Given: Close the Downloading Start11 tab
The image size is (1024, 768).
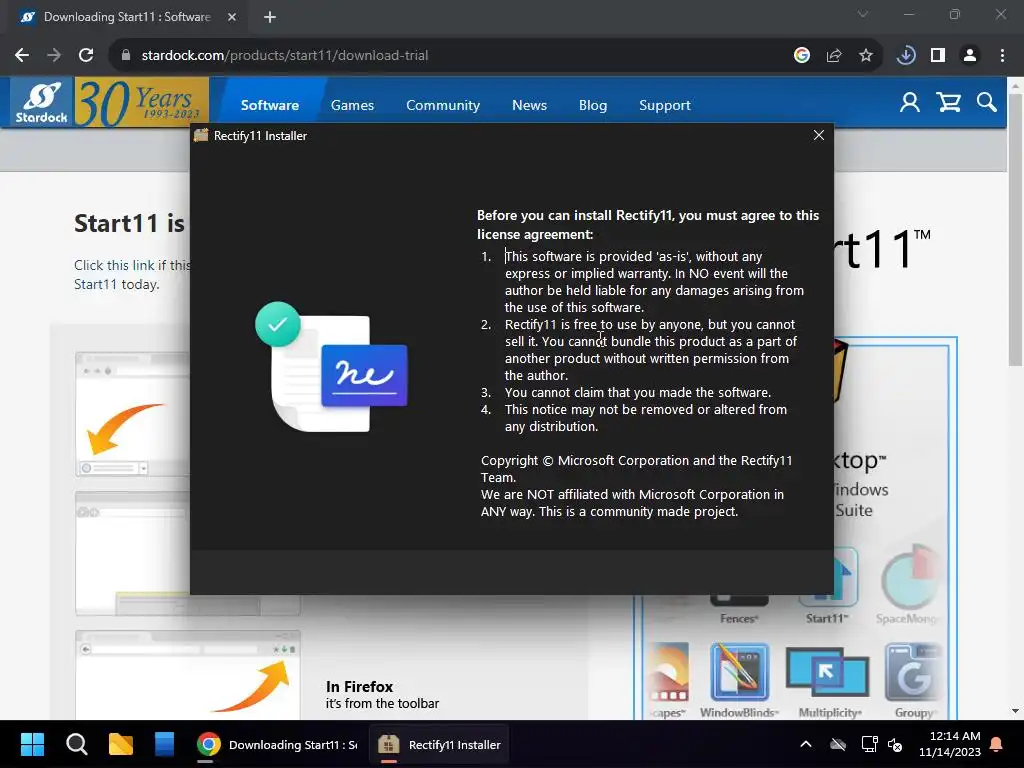Looking at the screenshot, I should click(x=232, y=17).
